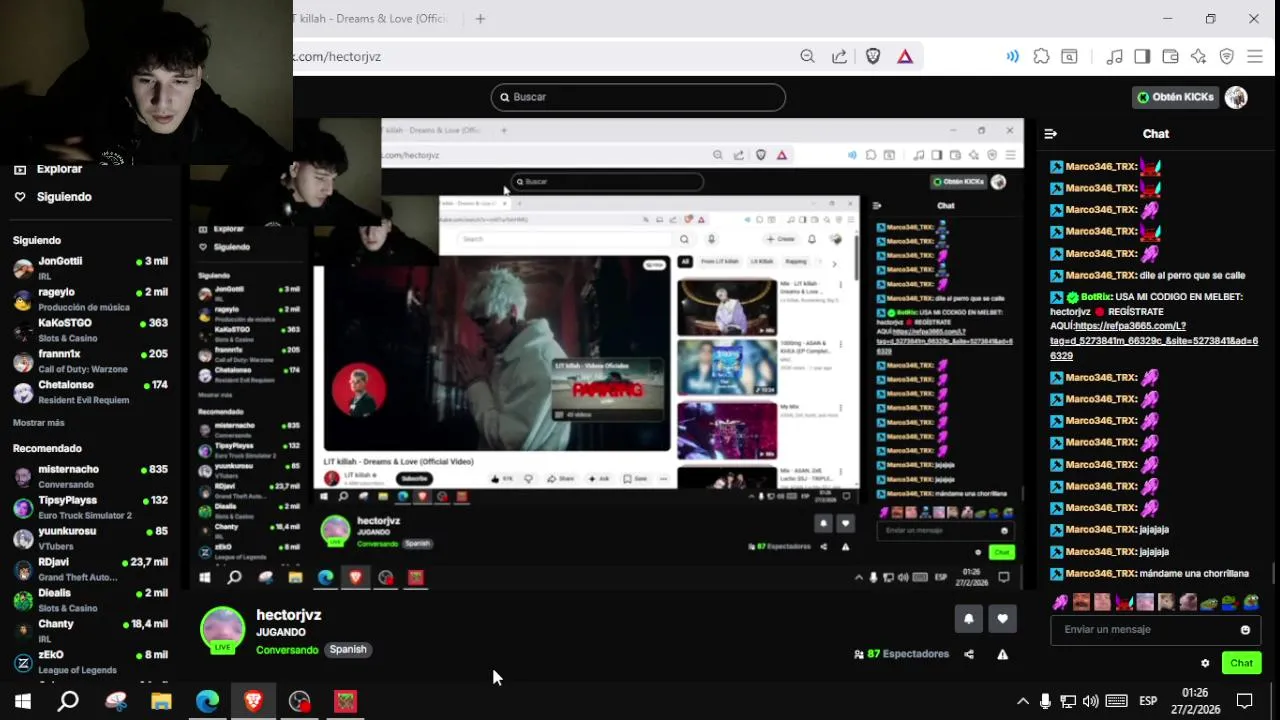Open Chetalonso channel in sidebar
Viewport: 1280px width, 720px height.
click(x=90, y=392)
